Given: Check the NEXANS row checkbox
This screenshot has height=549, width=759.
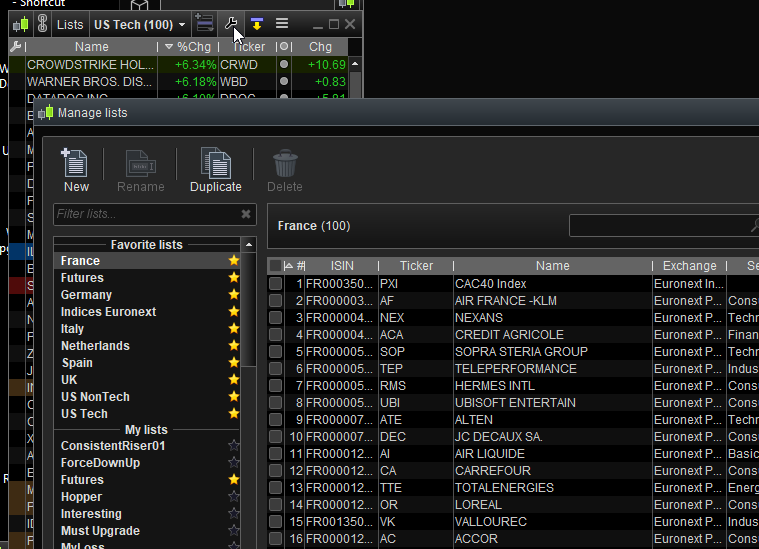Looking at the screenshot, I should [x=275, y=318].
